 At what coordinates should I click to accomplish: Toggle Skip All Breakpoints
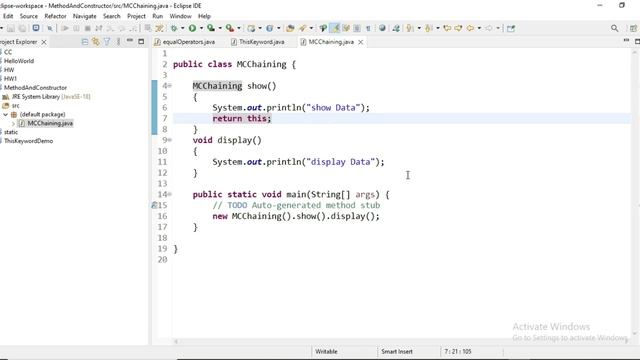50,28
